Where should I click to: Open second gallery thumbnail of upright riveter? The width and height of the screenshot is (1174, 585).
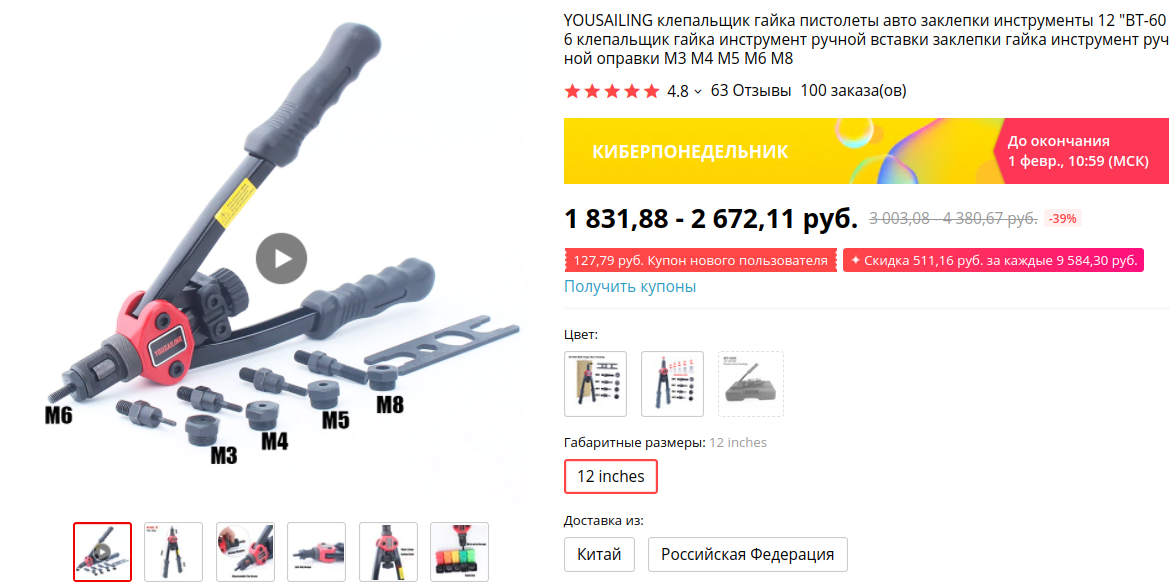(174, 552)
